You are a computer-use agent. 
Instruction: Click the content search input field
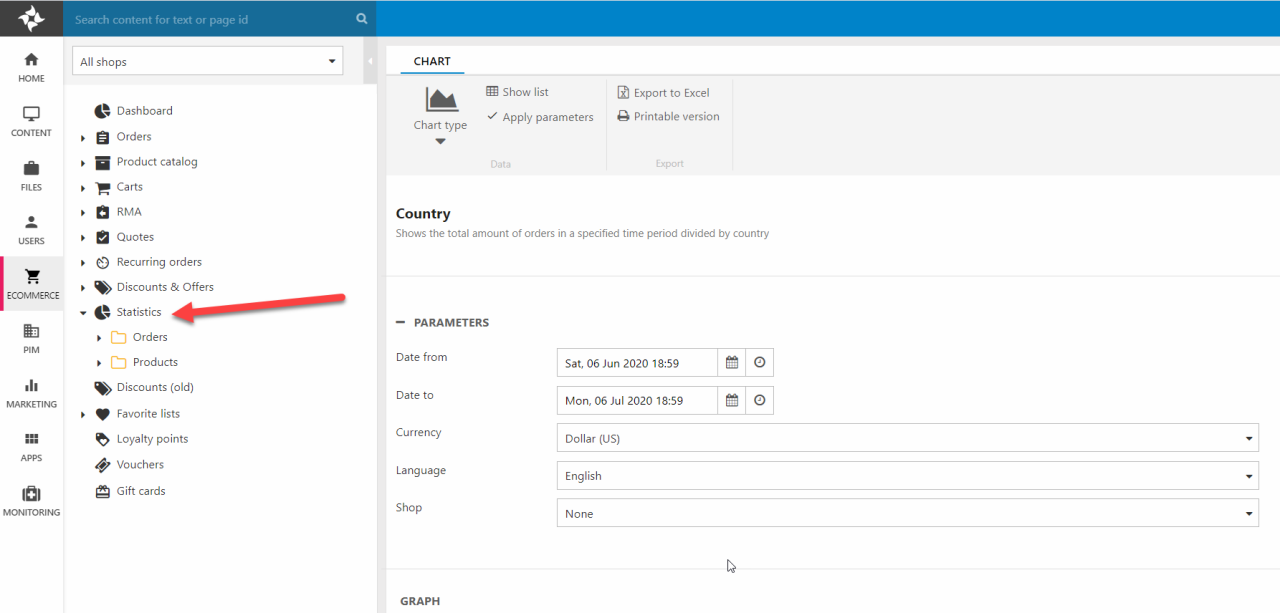(x=210, y=19)
